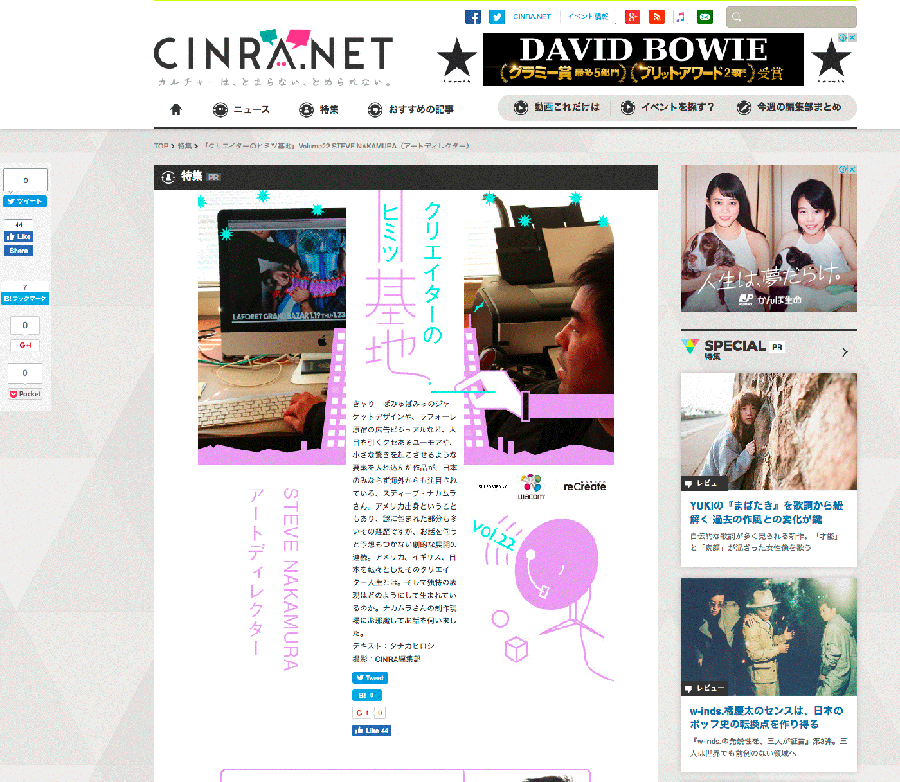
Task: Open the ニュース menu item
Action: pos(241,109)
